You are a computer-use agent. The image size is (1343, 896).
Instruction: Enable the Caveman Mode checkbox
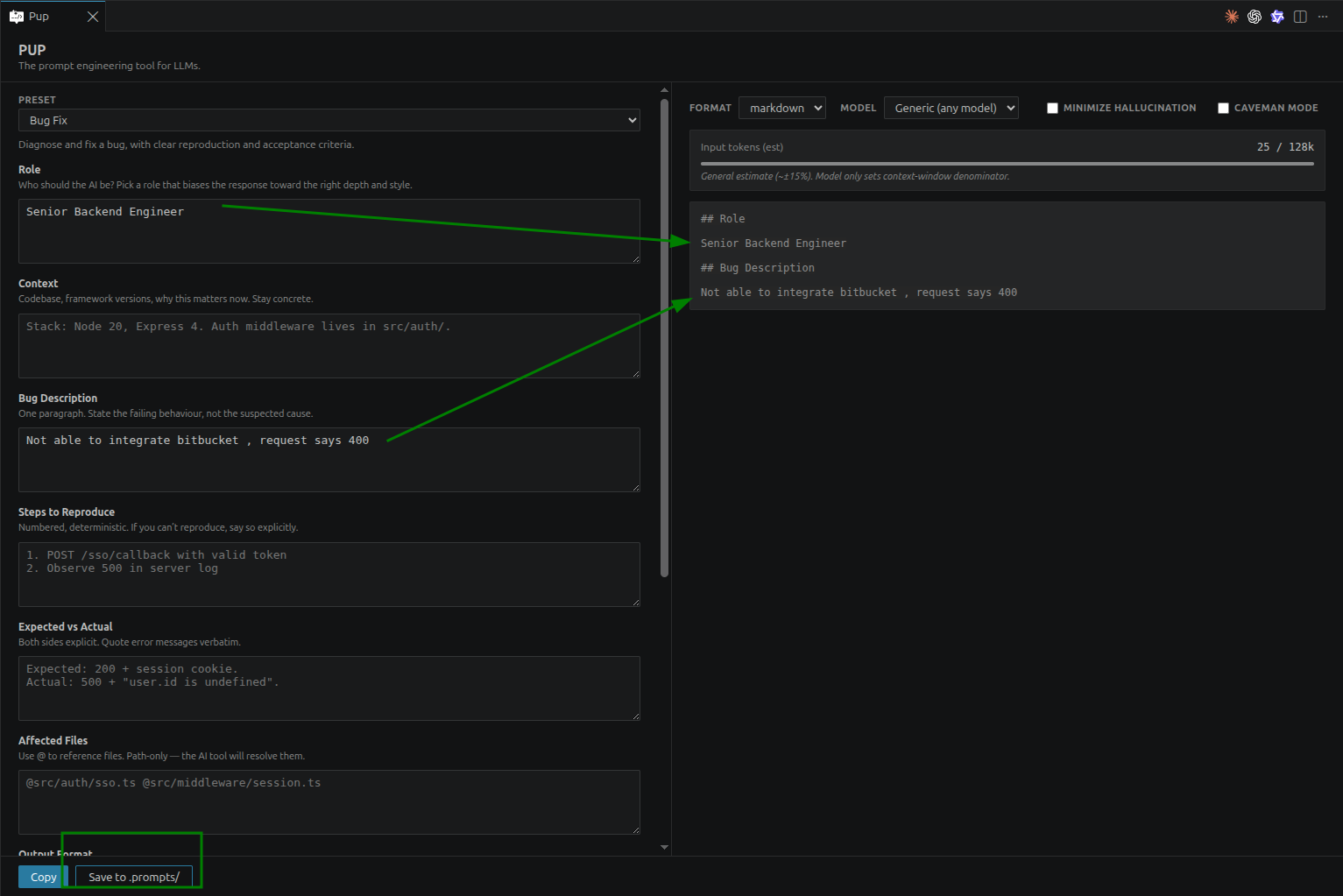pos(1223,108)
